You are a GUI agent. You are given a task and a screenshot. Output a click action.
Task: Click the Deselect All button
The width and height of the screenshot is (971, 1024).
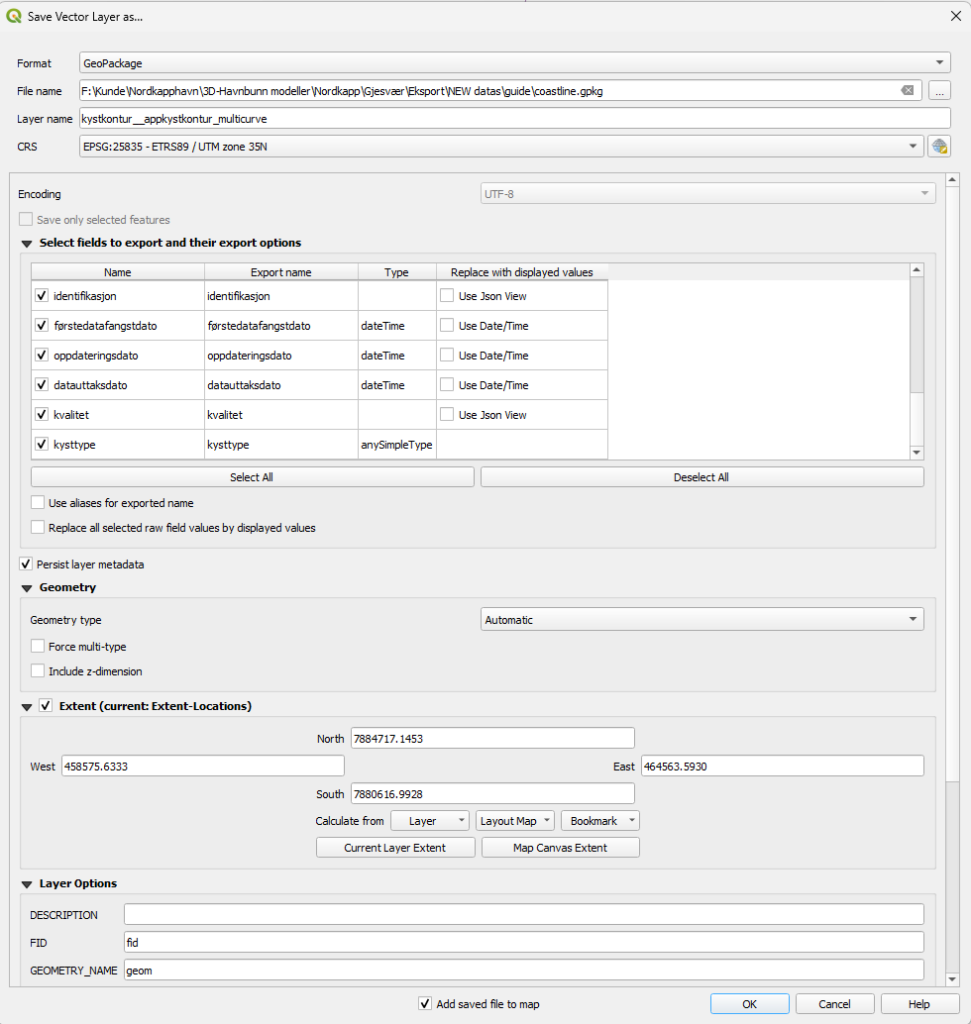click(x=701, y=478)
